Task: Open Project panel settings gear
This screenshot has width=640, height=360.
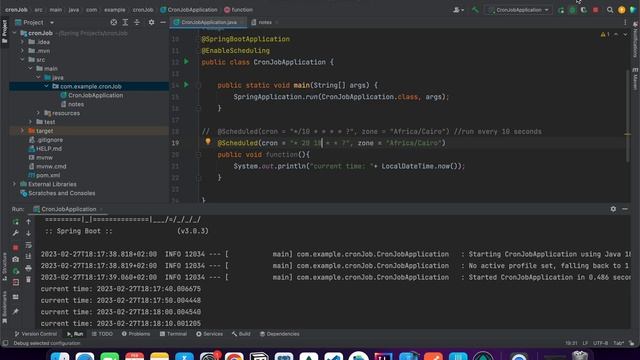Action: (151, 22)
